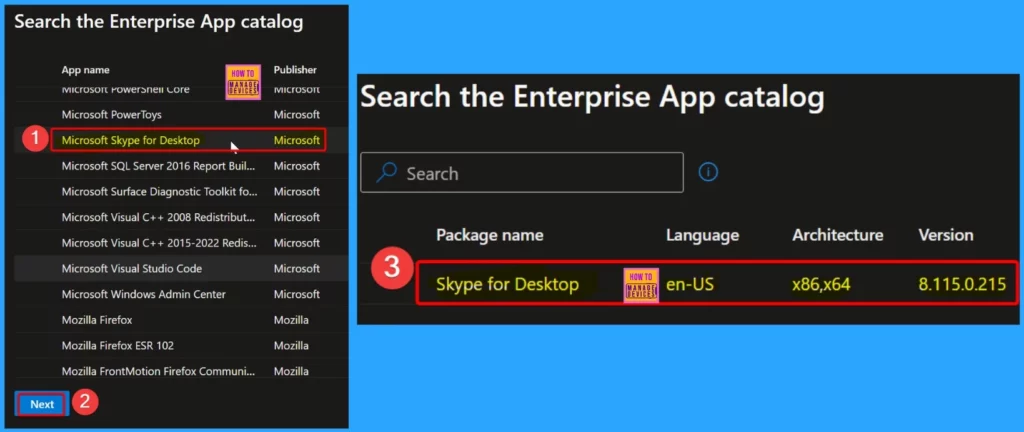
Task: Select Microsoft Visual Studio Code
Action: tap(132, 269)
